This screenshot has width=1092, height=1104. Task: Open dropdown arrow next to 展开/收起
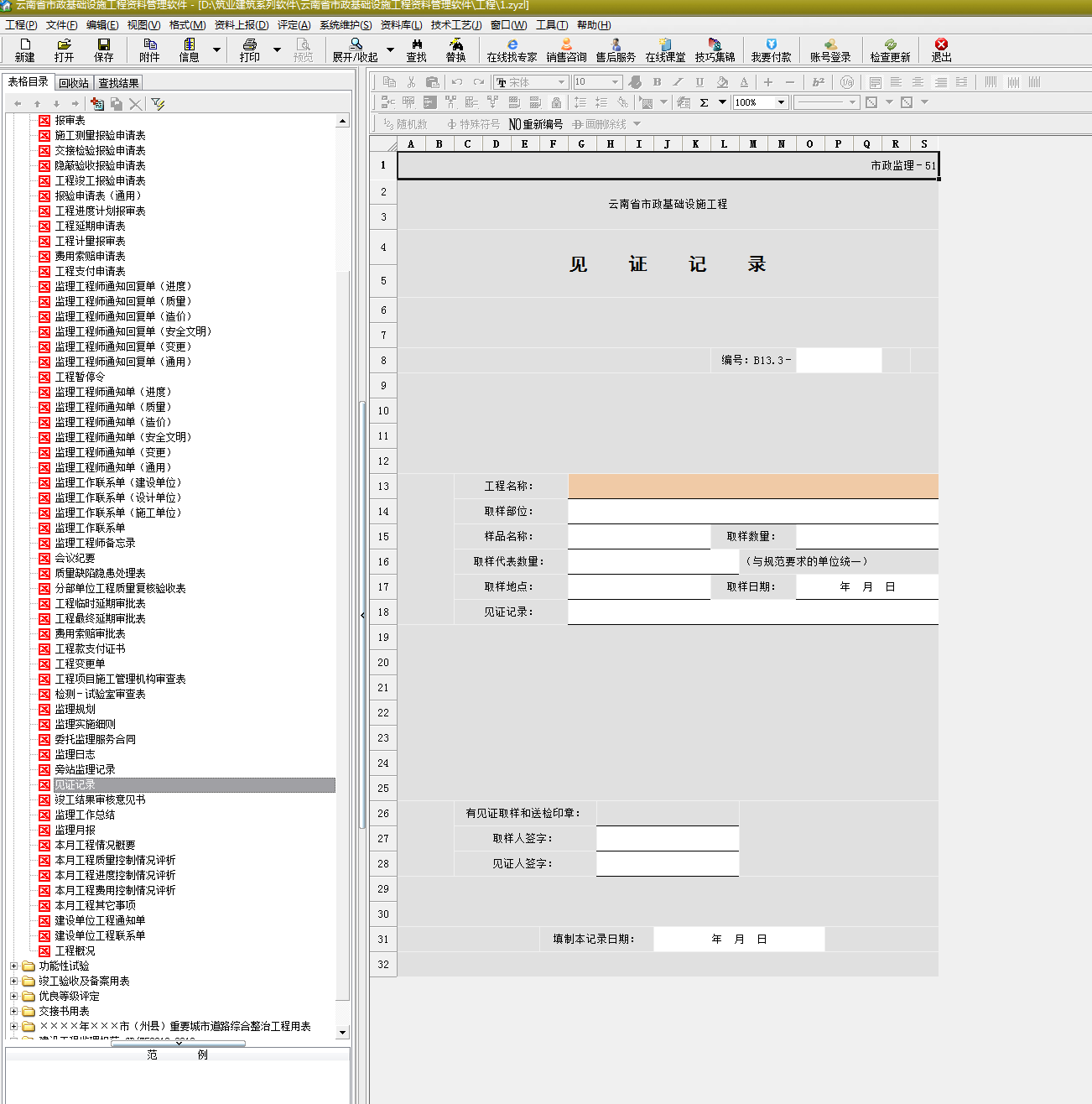pos(390,49)
